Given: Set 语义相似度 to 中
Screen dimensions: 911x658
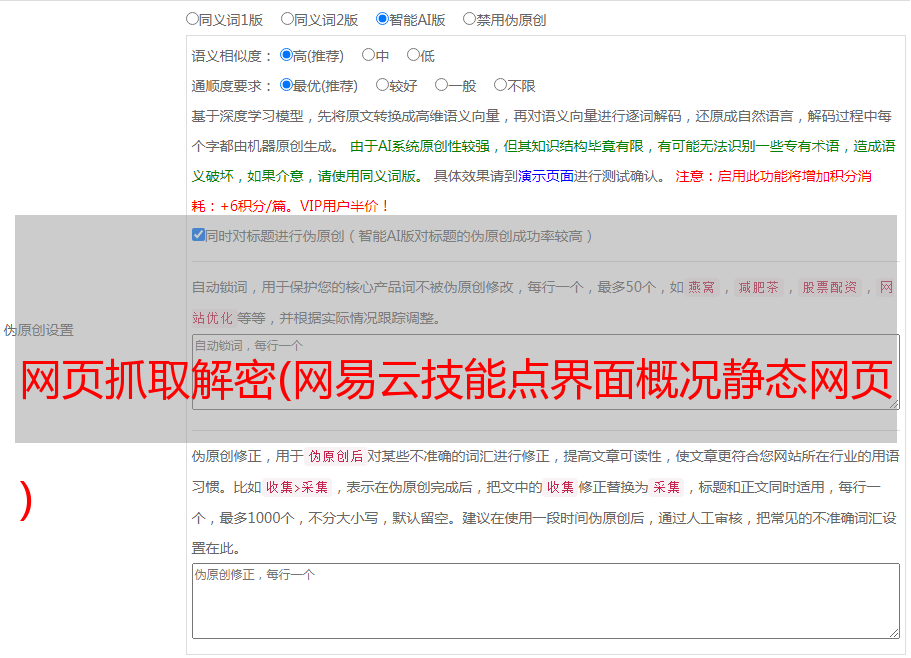Looking at the screenshot, I should (368, 55).
